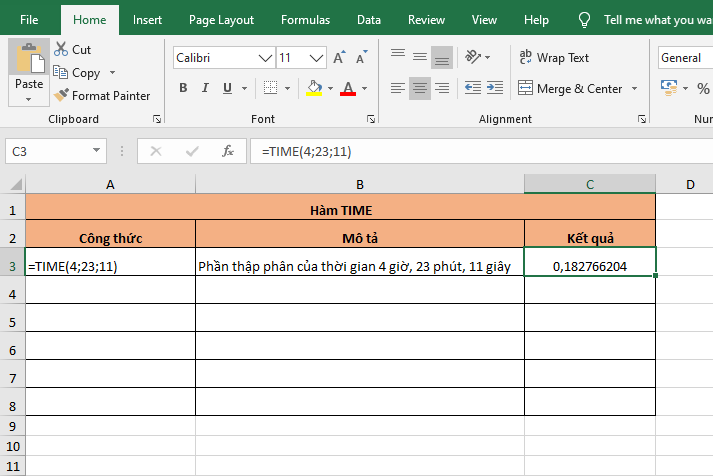
Task: Open the File tab
Action: tap(29, 20)
